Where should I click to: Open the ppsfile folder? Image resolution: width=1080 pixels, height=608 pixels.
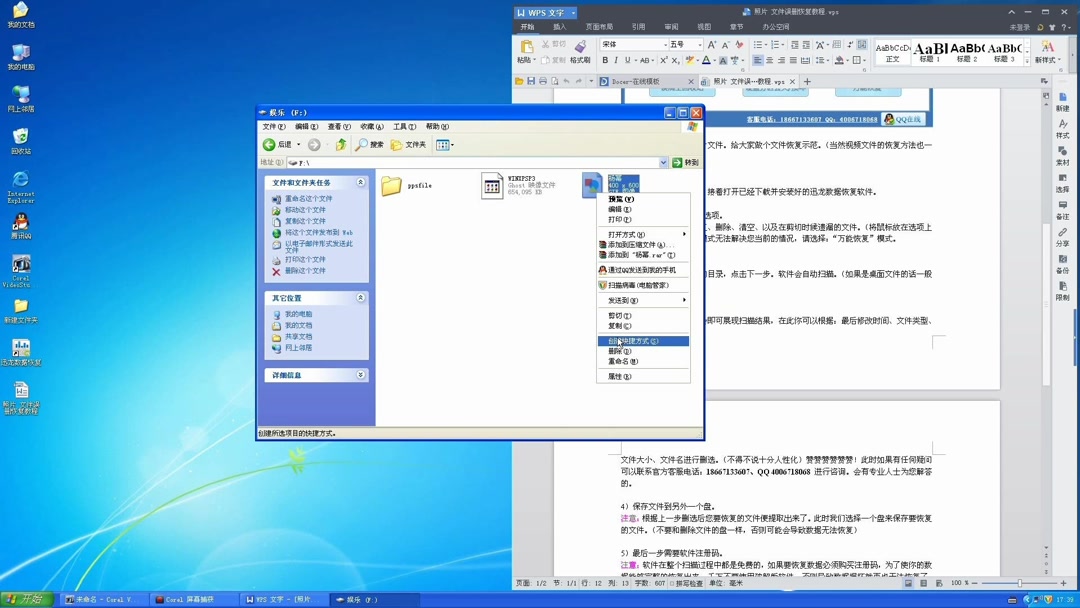(392, 186)
